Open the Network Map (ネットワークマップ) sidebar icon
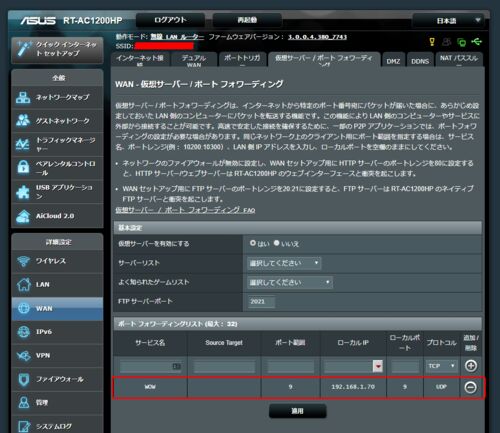 pos(23,97)
